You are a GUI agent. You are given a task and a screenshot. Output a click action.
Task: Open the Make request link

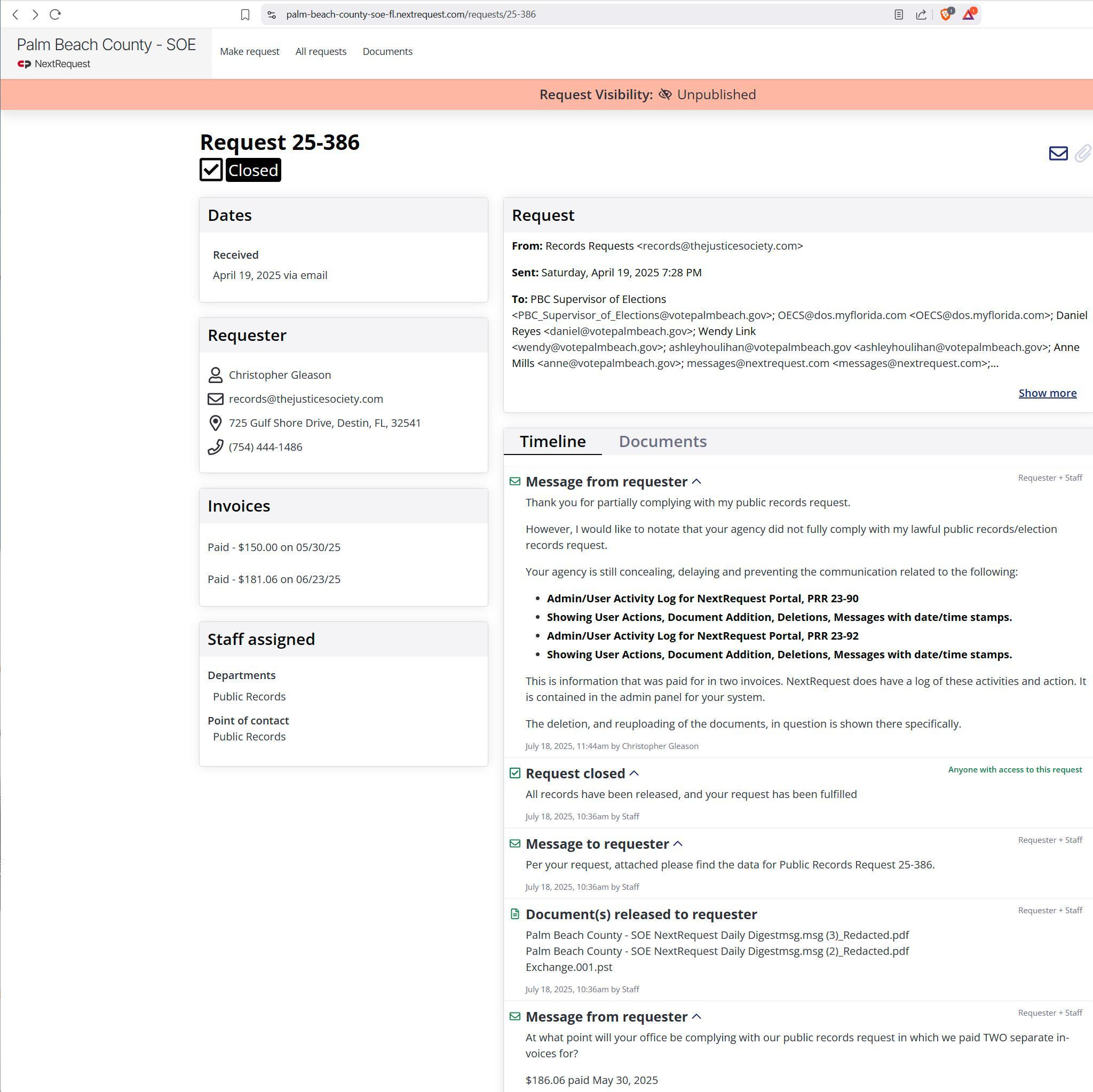coord(249,51)
